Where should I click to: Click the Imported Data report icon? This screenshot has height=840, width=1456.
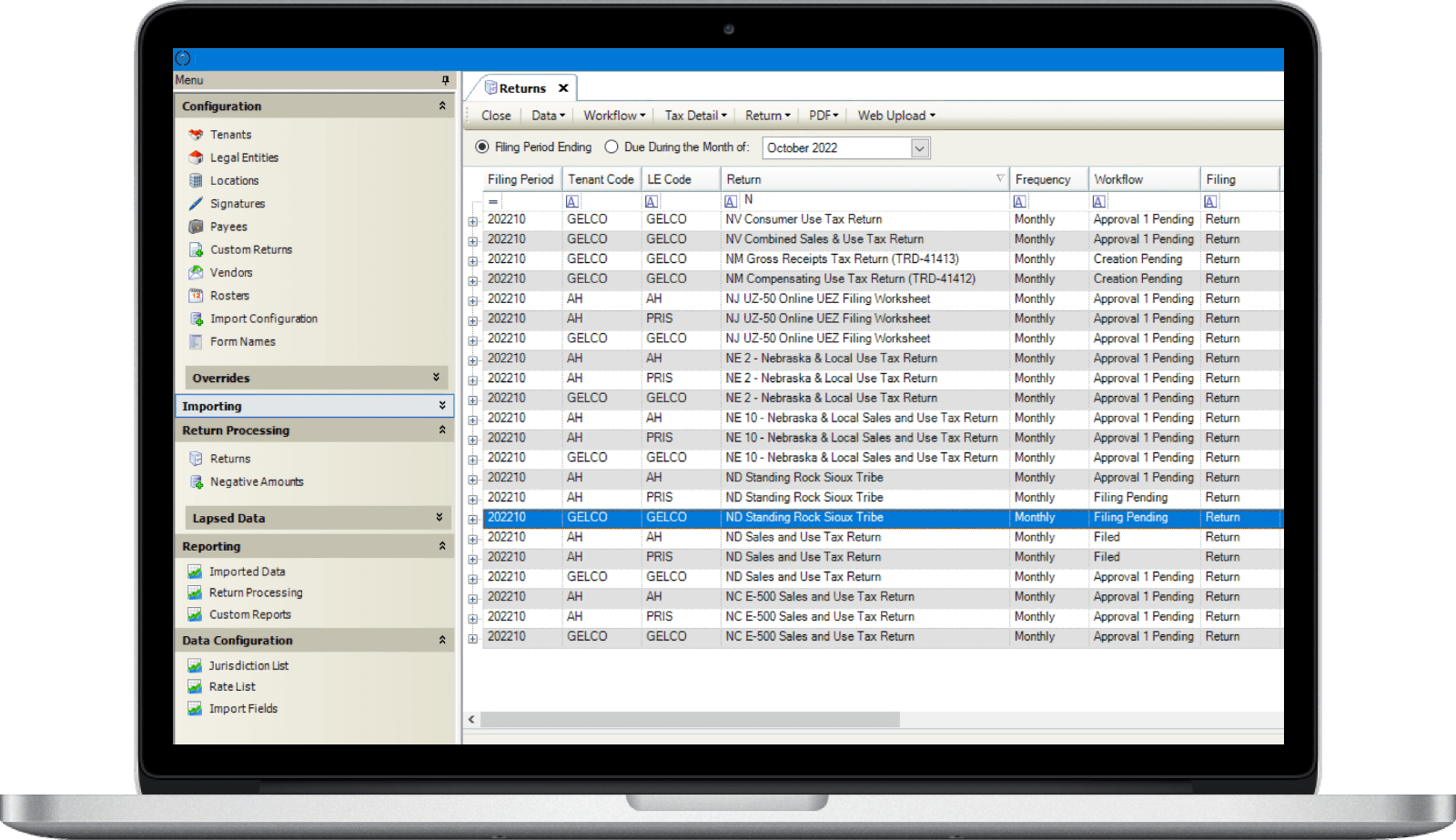[195, 572]
